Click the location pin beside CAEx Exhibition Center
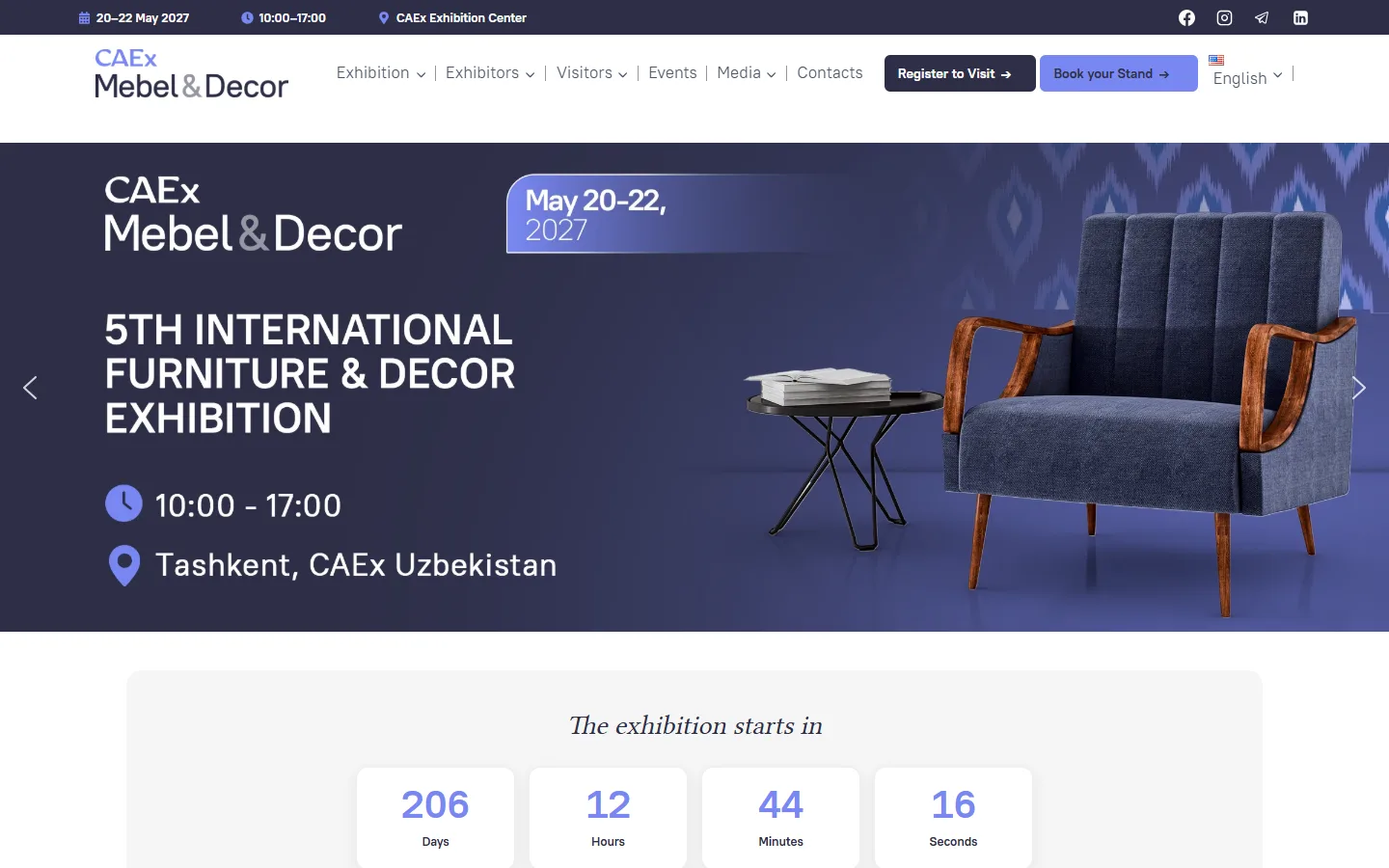The width and height of the screenshot is (1389, 868). (384, 18)
